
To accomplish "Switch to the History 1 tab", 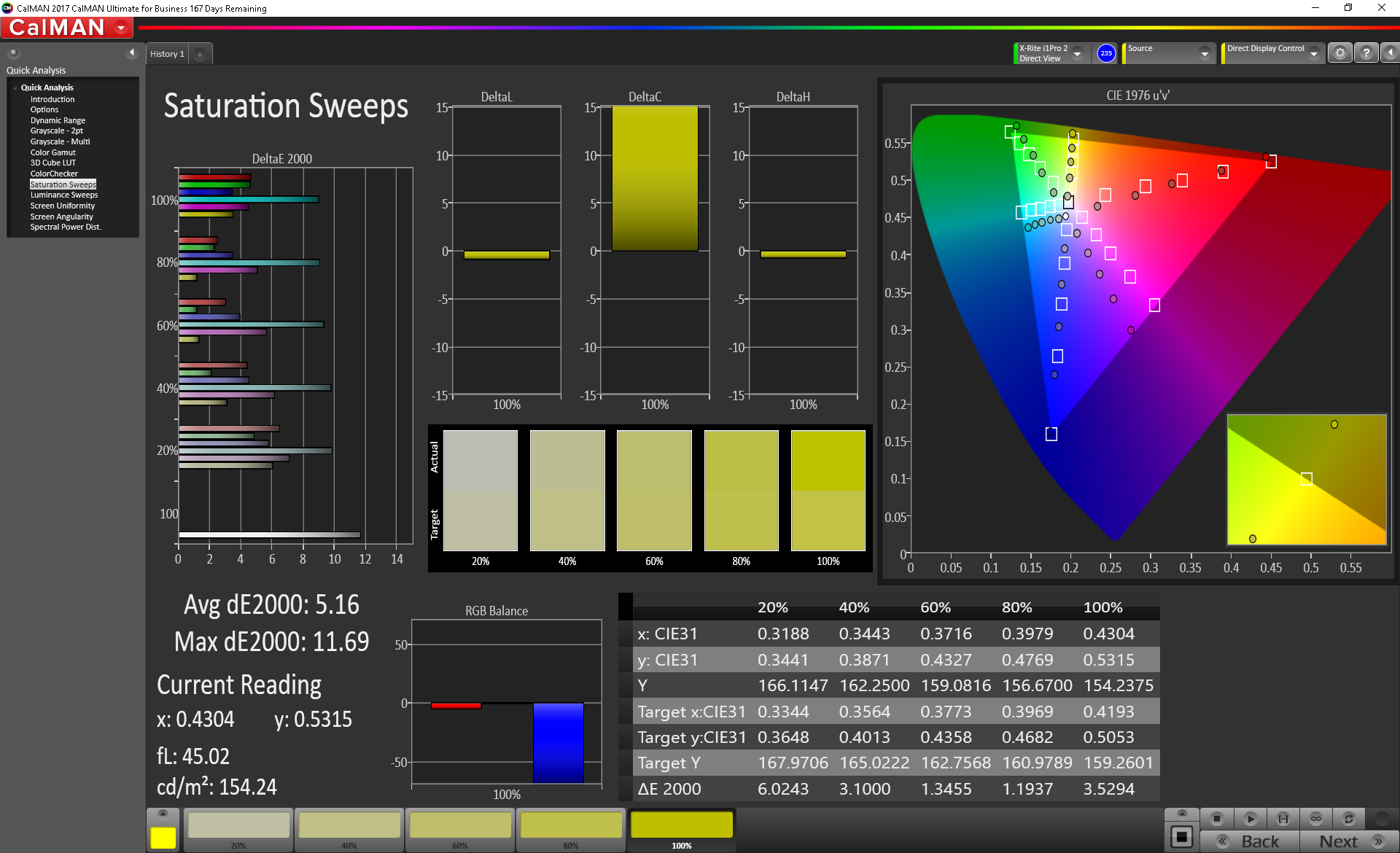I will pos(167,54).
